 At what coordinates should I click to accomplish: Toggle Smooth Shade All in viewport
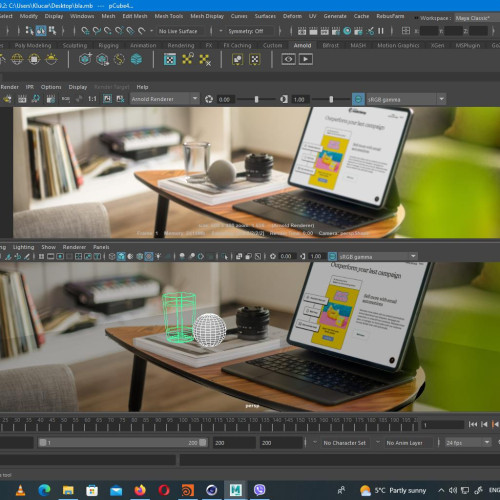coord(121,256)
